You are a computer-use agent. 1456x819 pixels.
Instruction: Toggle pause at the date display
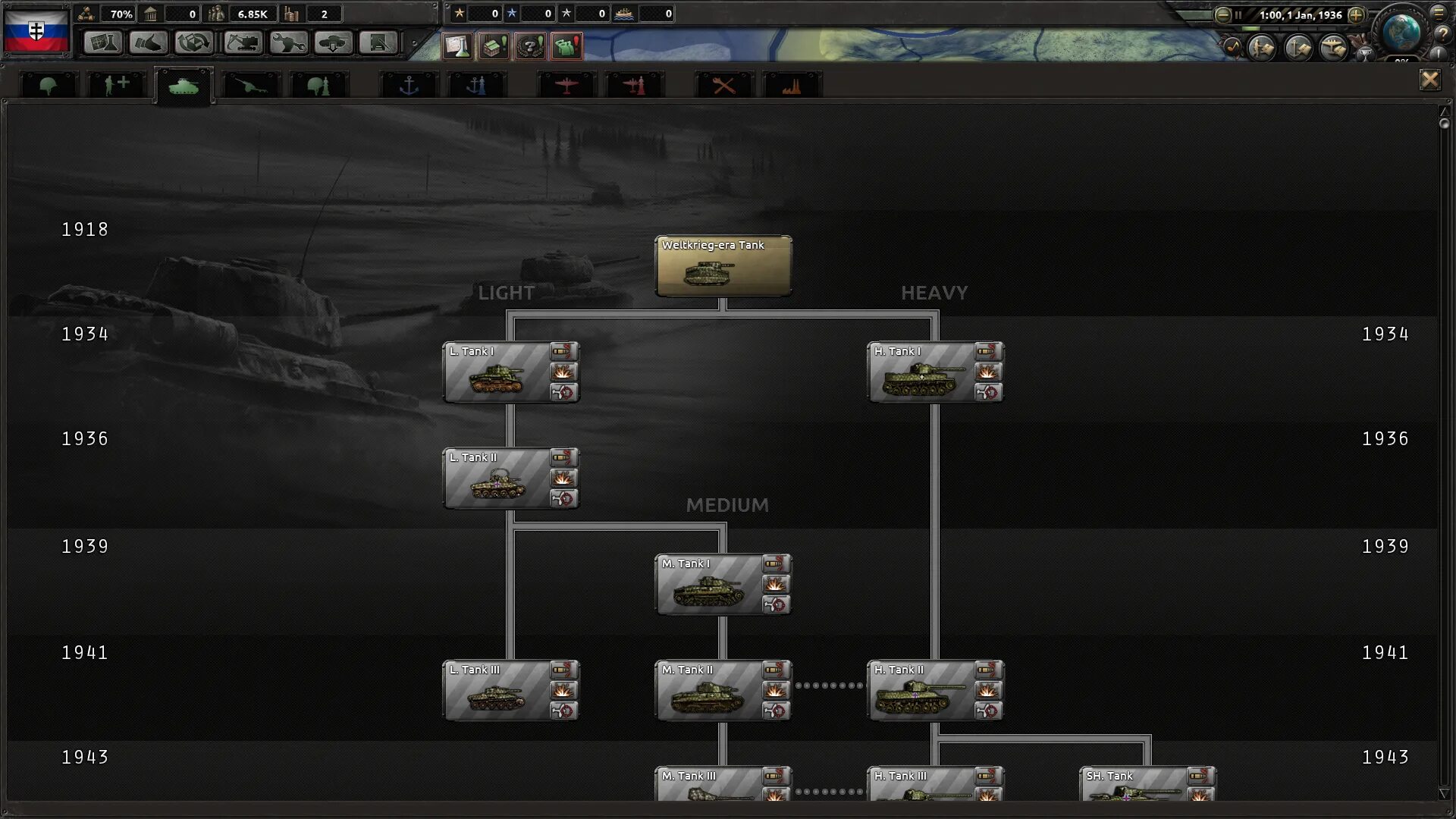click(1300, 14)
